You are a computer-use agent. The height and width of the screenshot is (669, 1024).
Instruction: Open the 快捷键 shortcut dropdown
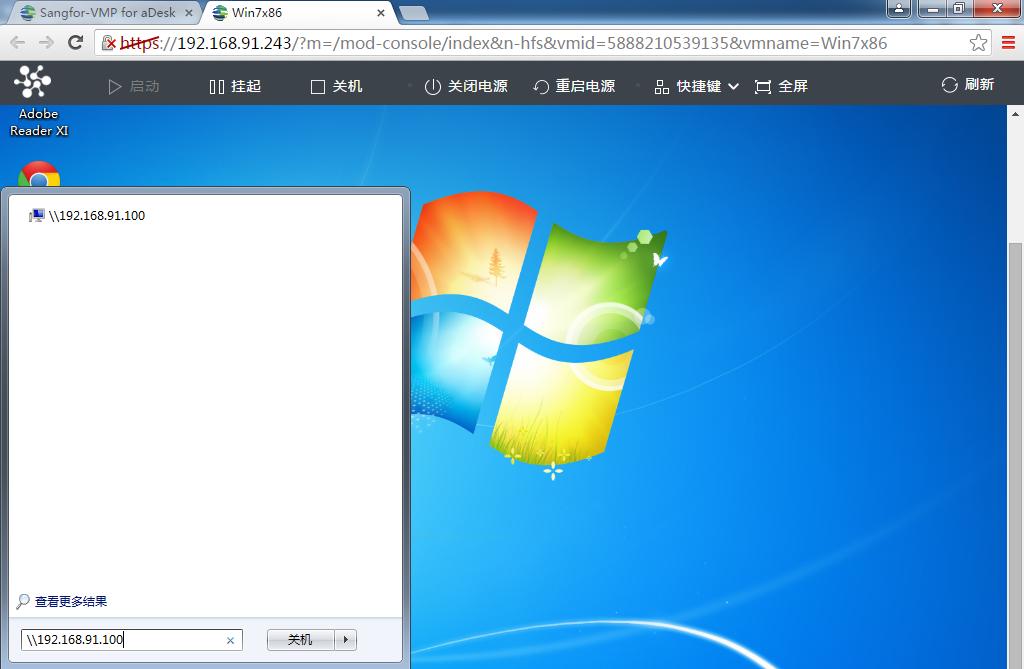(x=697, y=86)
